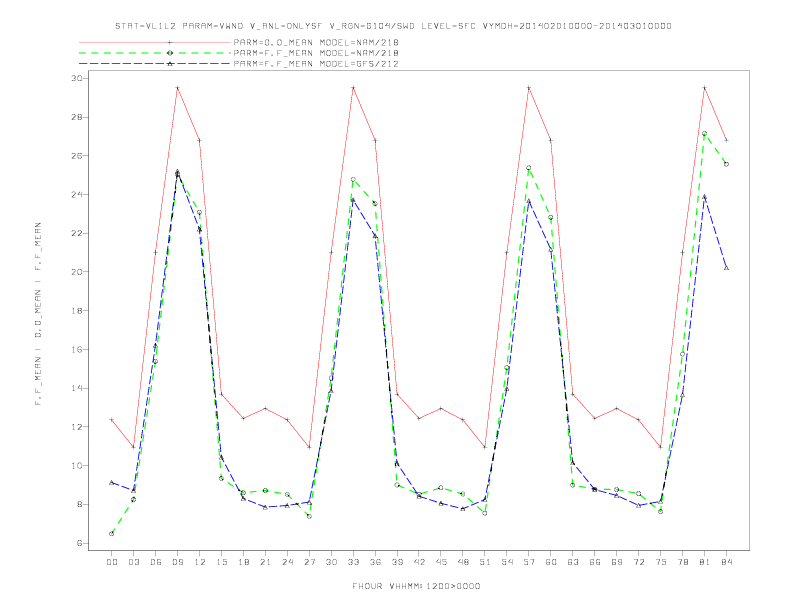Click y-axis tick label 16
This screenshot has width=792, height=612.
(x=77, y=349)
